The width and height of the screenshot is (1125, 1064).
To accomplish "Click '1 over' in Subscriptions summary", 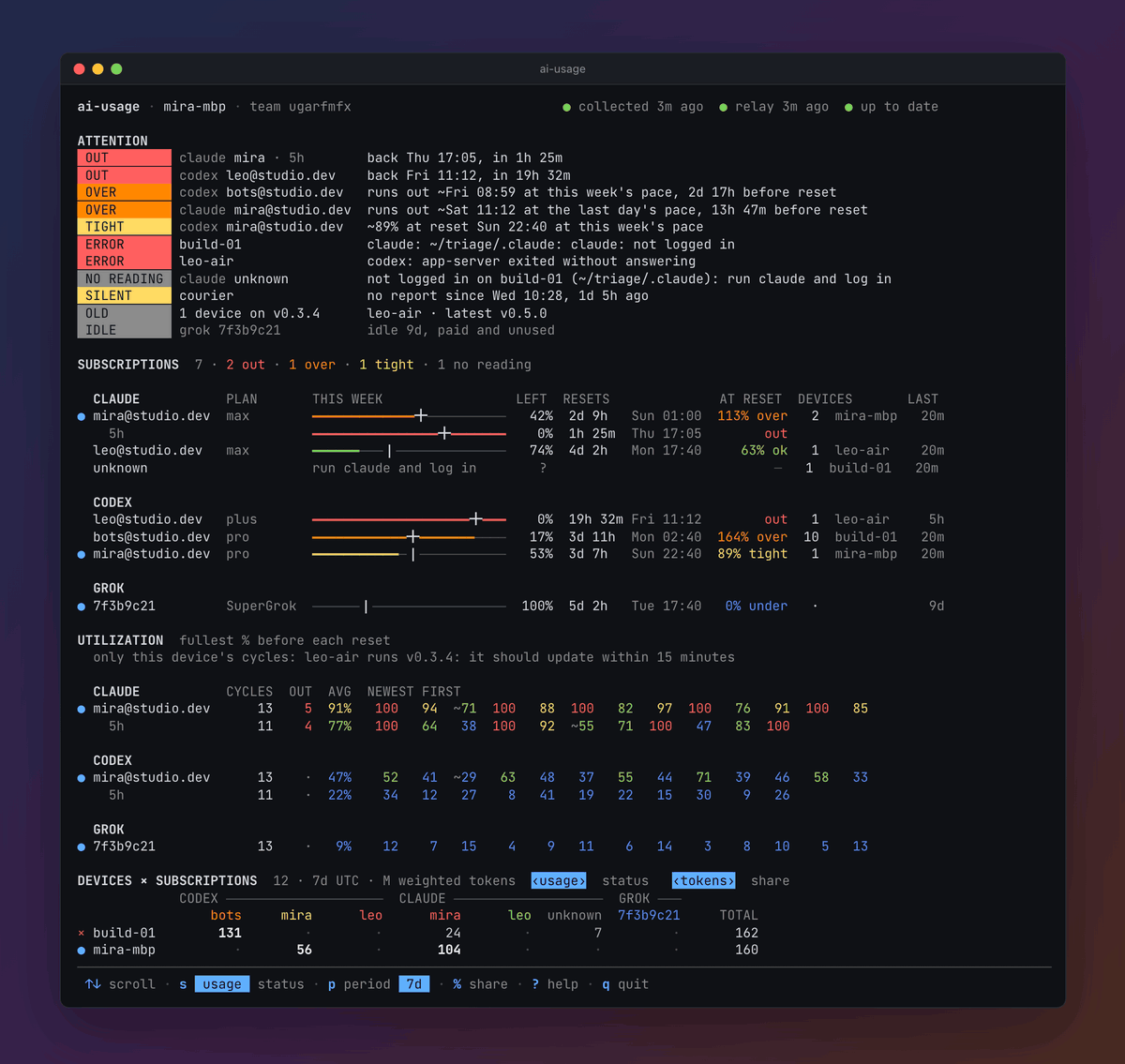I will point(312,365).
